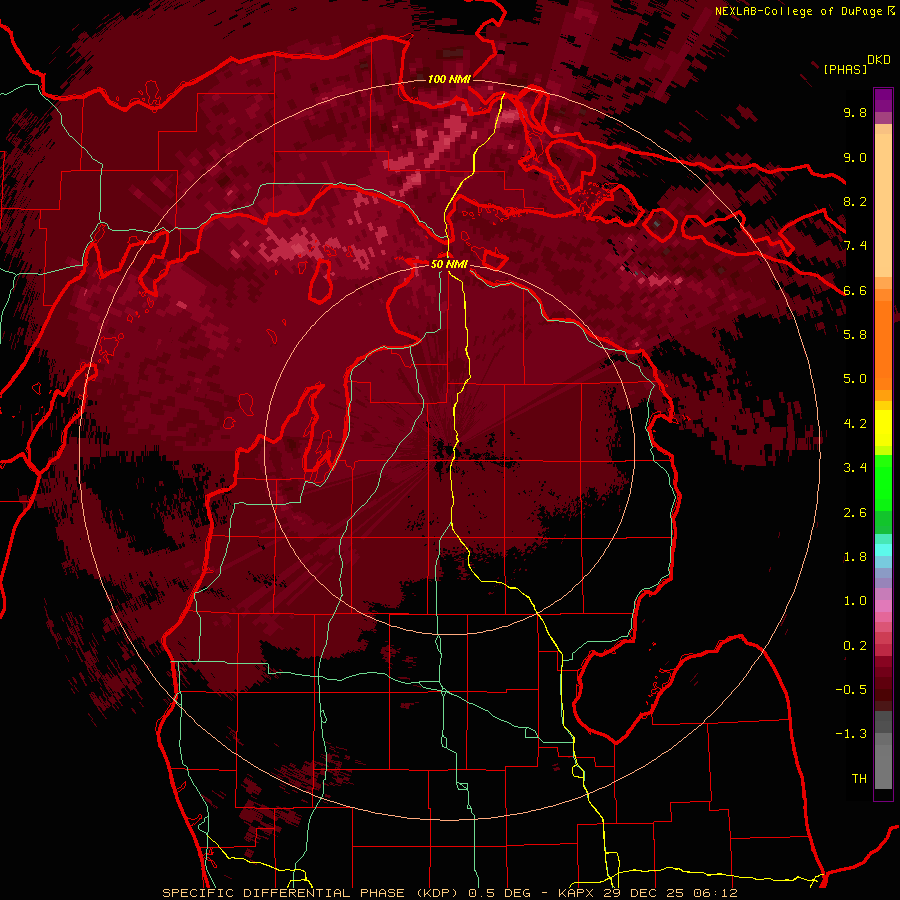Click the 5.8 value on the color scale
Screen dimensions: 900x900
[855, 335]
